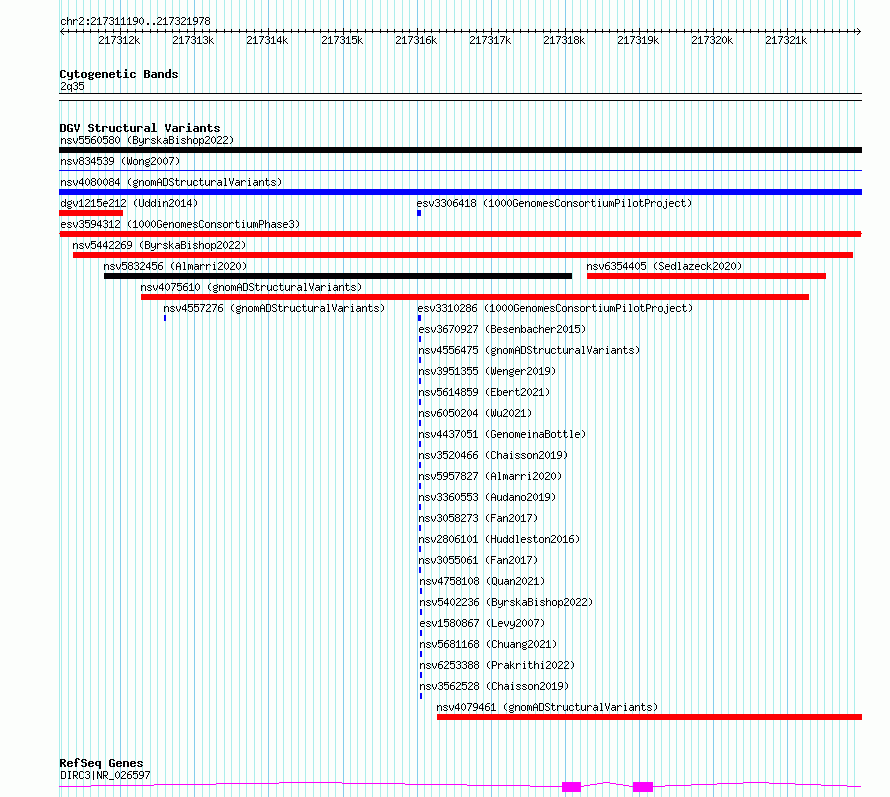Screen dimensions: 890x797
Task: Open nsv5957827 (Almarri2020) label
Action: point(490,476)
